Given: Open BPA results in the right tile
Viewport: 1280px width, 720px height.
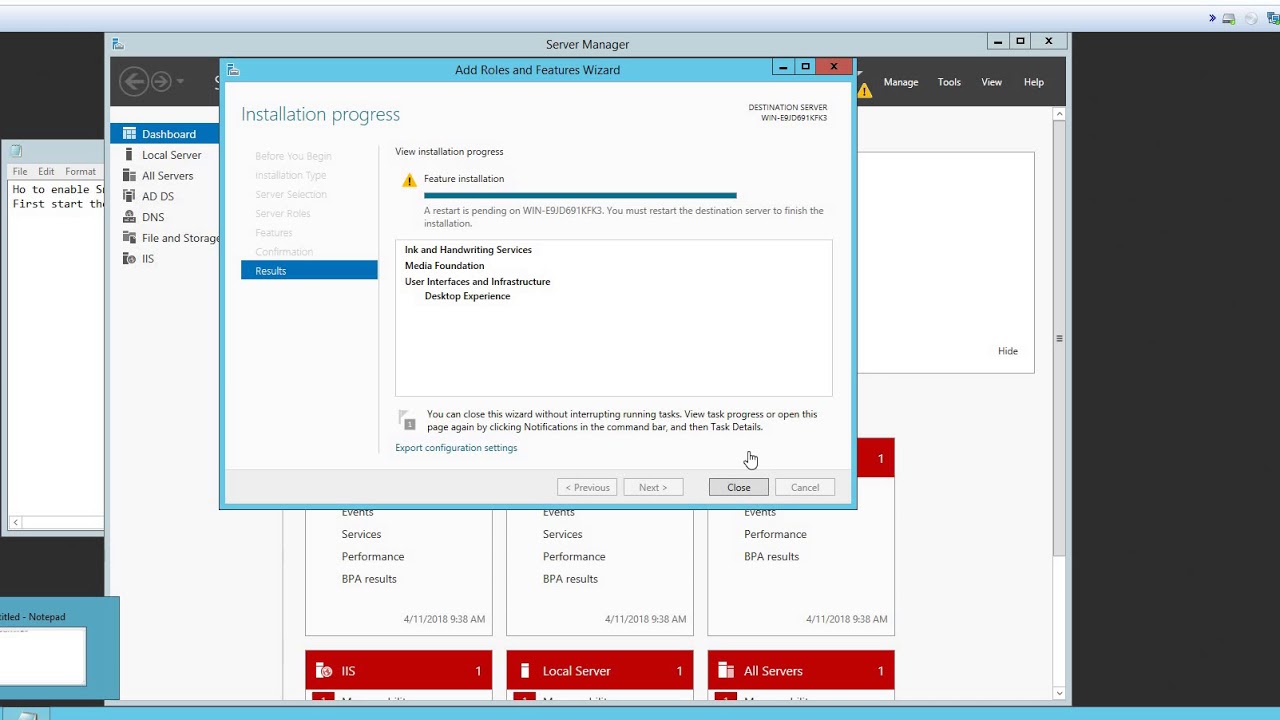Looking at the screenshot, I should pyautogui.click(x=771, y=556).
